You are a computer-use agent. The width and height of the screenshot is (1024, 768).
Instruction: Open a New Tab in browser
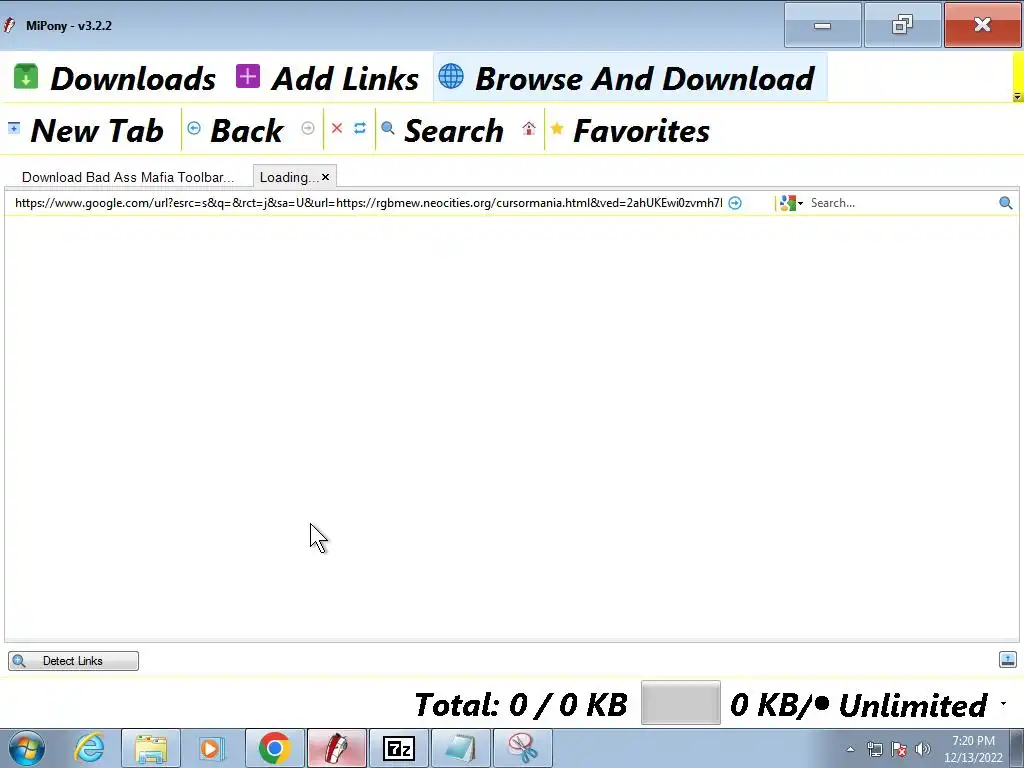[86, 130]
